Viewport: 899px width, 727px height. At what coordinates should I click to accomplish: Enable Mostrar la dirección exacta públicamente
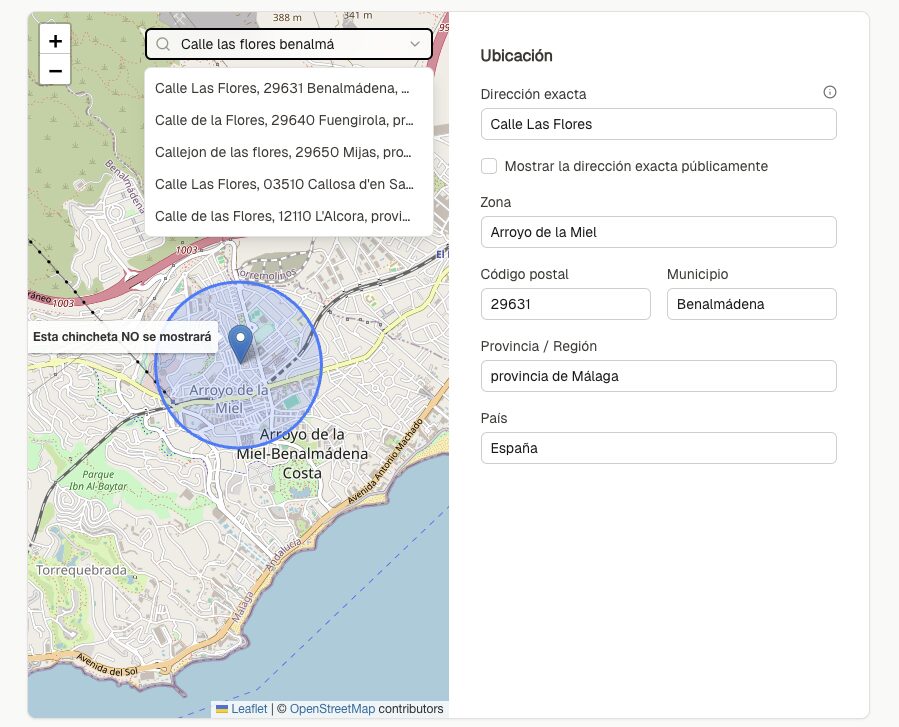tap(489, 166)
